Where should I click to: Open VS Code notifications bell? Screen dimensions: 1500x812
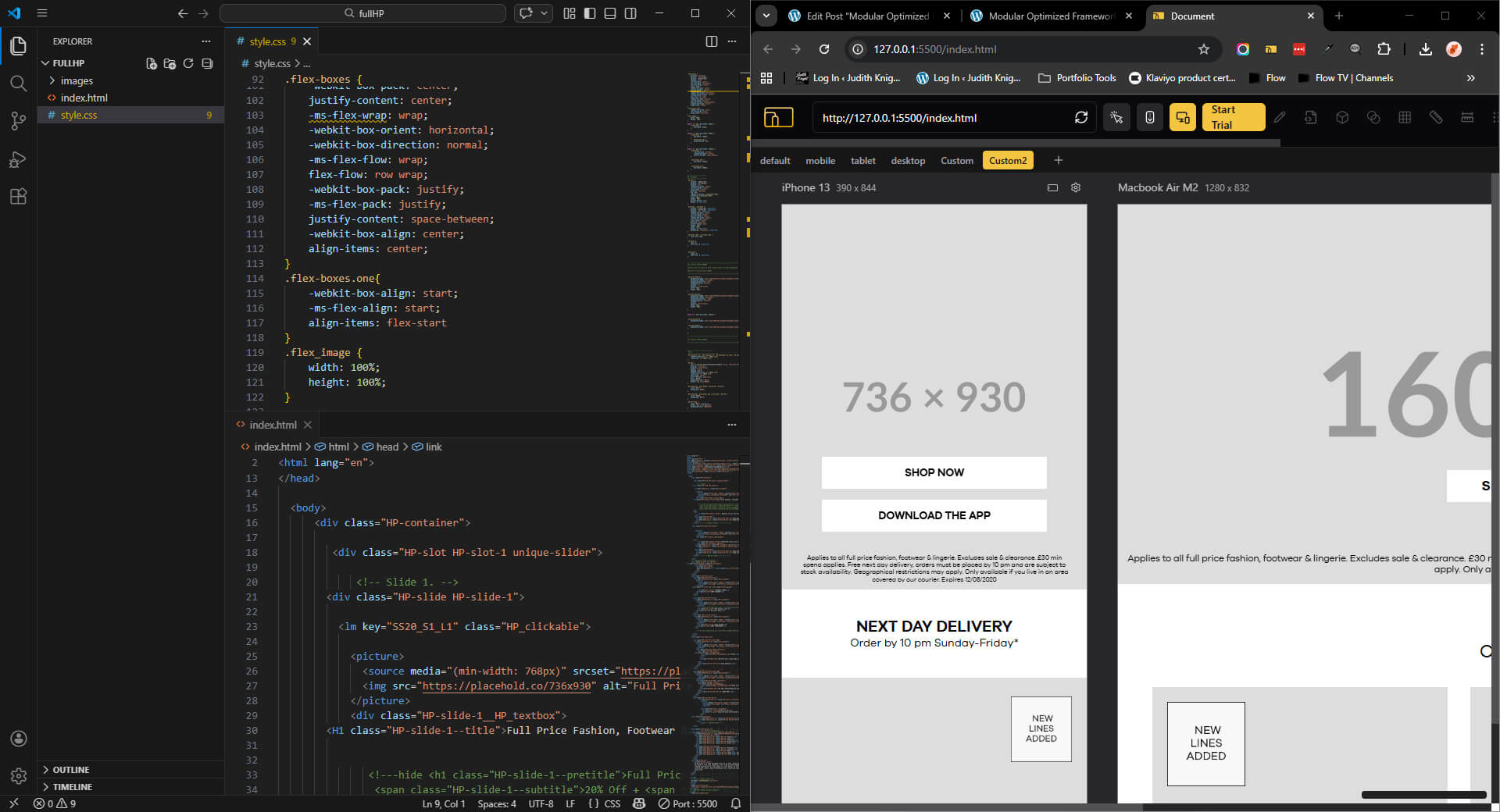[x=735, y=803]
